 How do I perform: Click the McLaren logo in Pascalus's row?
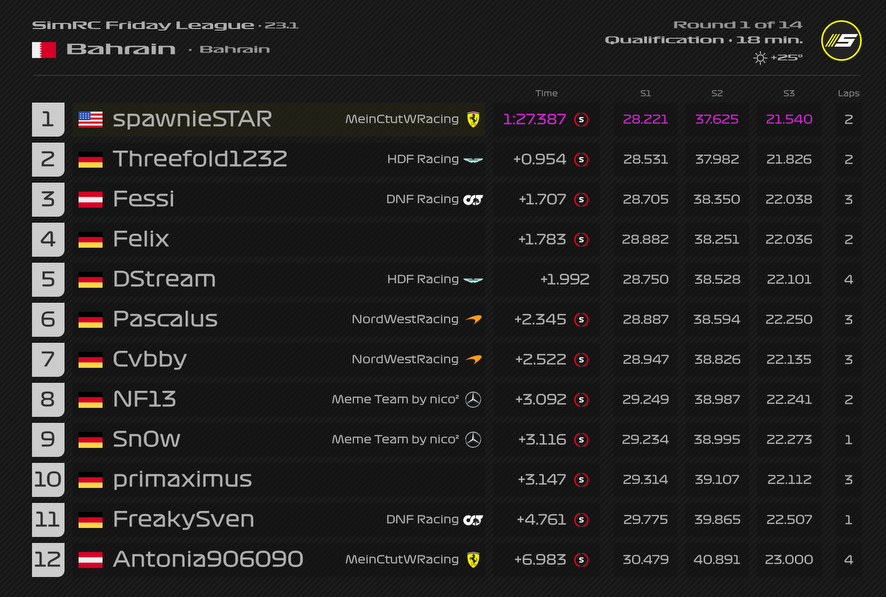[x=473, y=319]
